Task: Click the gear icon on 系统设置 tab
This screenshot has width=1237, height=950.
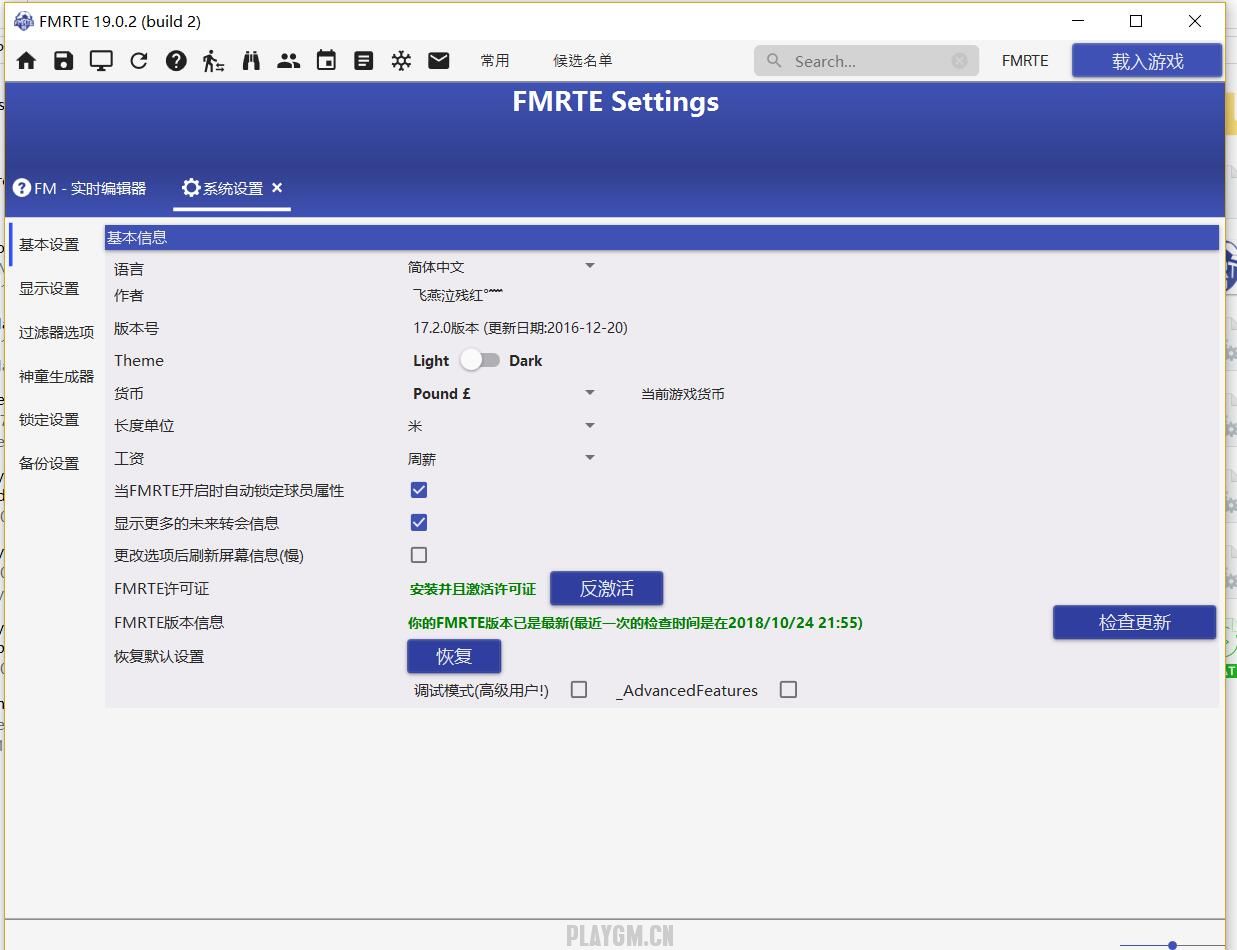Action: [x=191, y=188]
